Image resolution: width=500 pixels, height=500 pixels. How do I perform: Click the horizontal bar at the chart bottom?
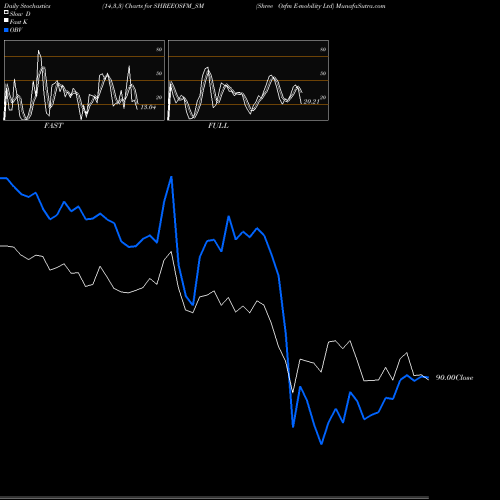tap(214, 498)
